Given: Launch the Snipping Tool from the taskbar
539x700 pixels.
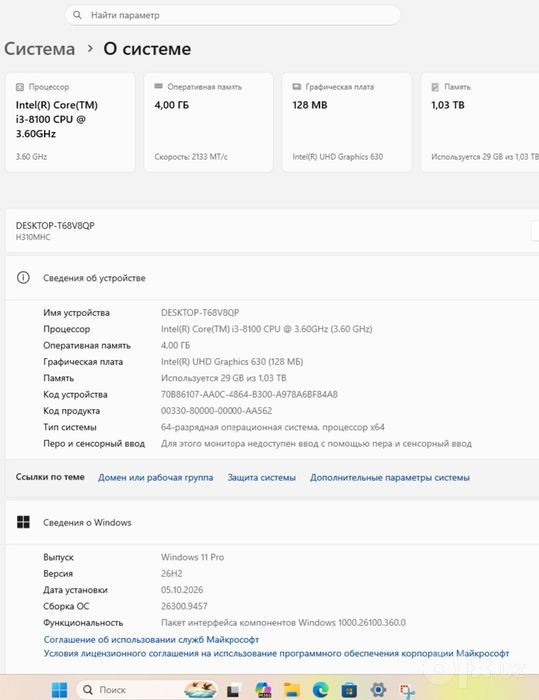Looking at the screenshot, I should coord(407,691).
